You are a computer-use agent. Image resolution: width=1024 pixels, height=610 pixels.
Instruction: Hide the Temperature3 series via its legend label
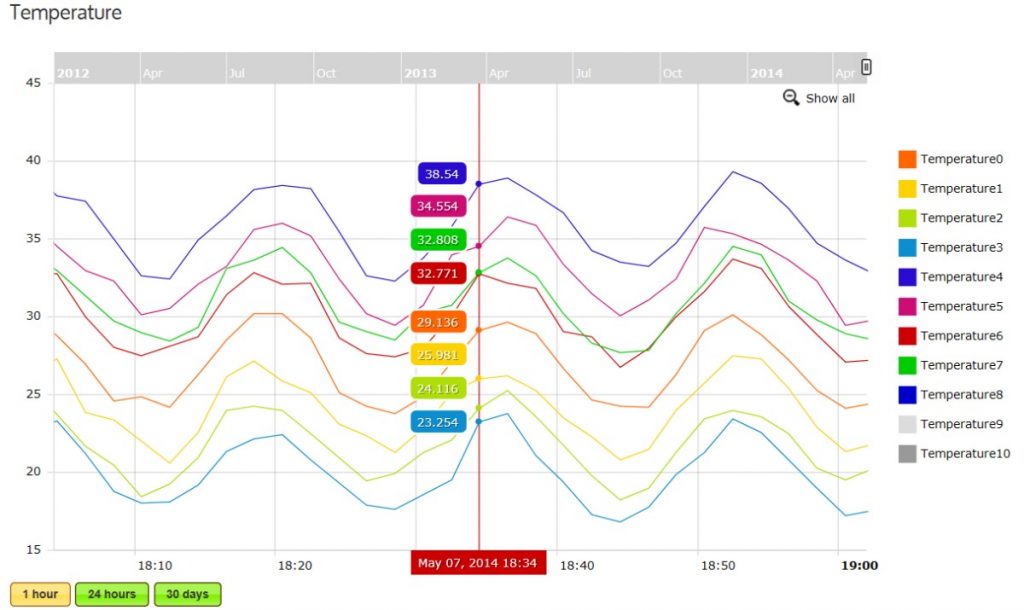(x=961, y=248)
